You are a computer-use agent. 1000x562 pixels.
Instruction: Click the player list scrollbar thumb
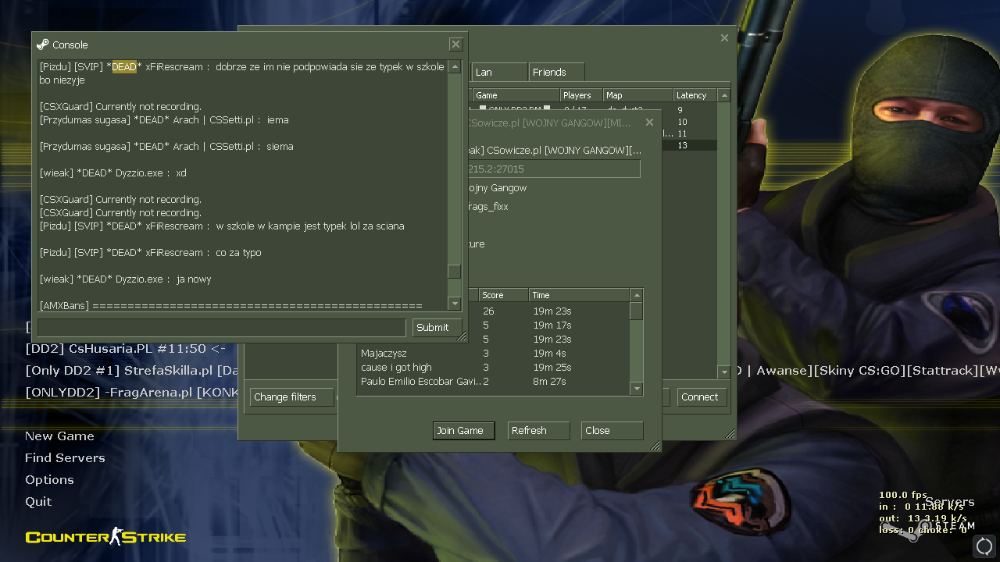636,311
